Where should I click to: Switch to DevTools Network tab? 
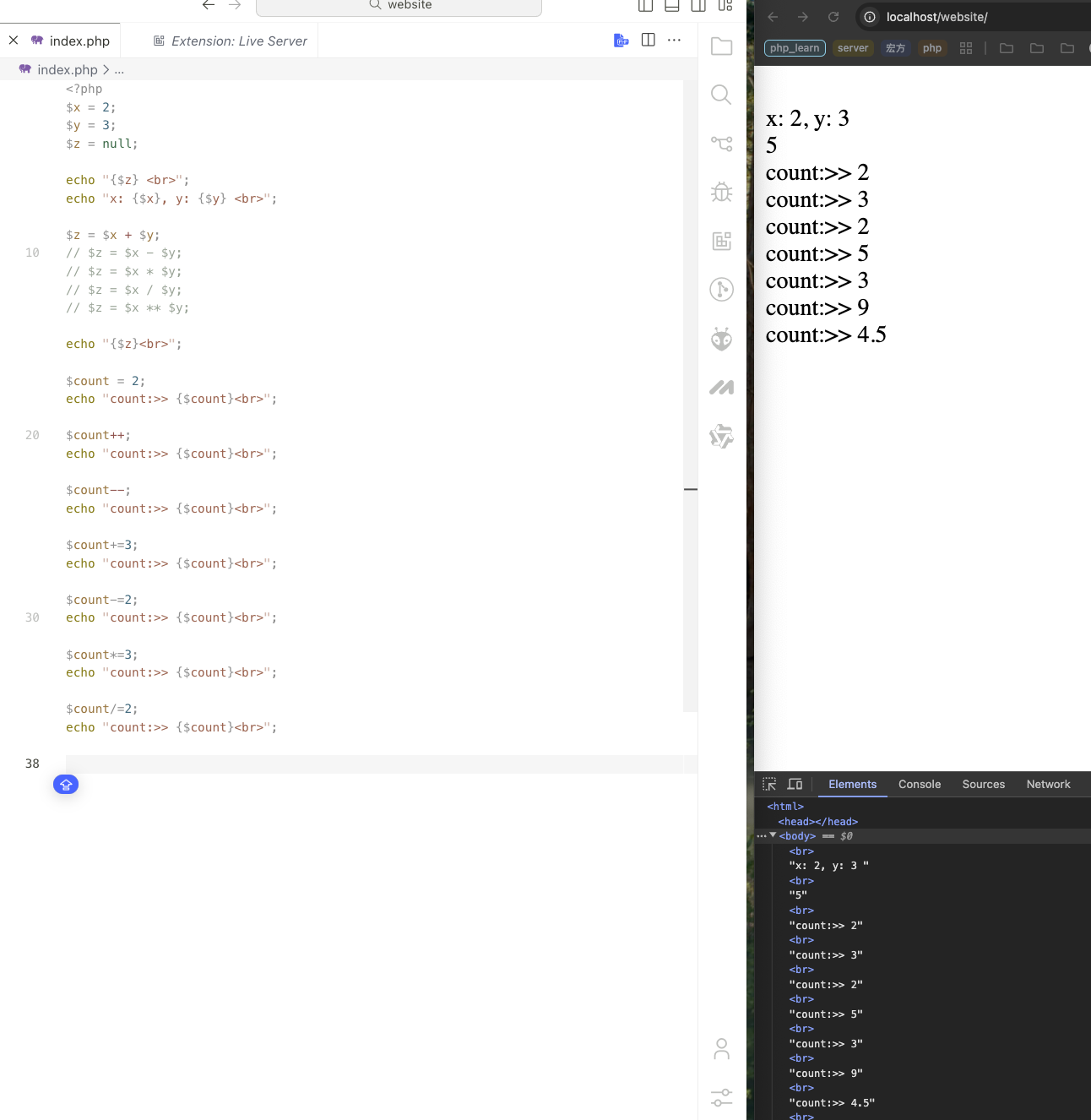point(1048,784)
